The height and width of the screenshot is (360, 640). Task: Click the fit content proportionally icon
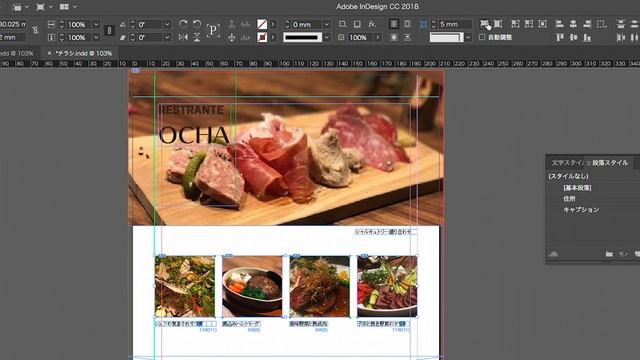[x=498, y=24]
